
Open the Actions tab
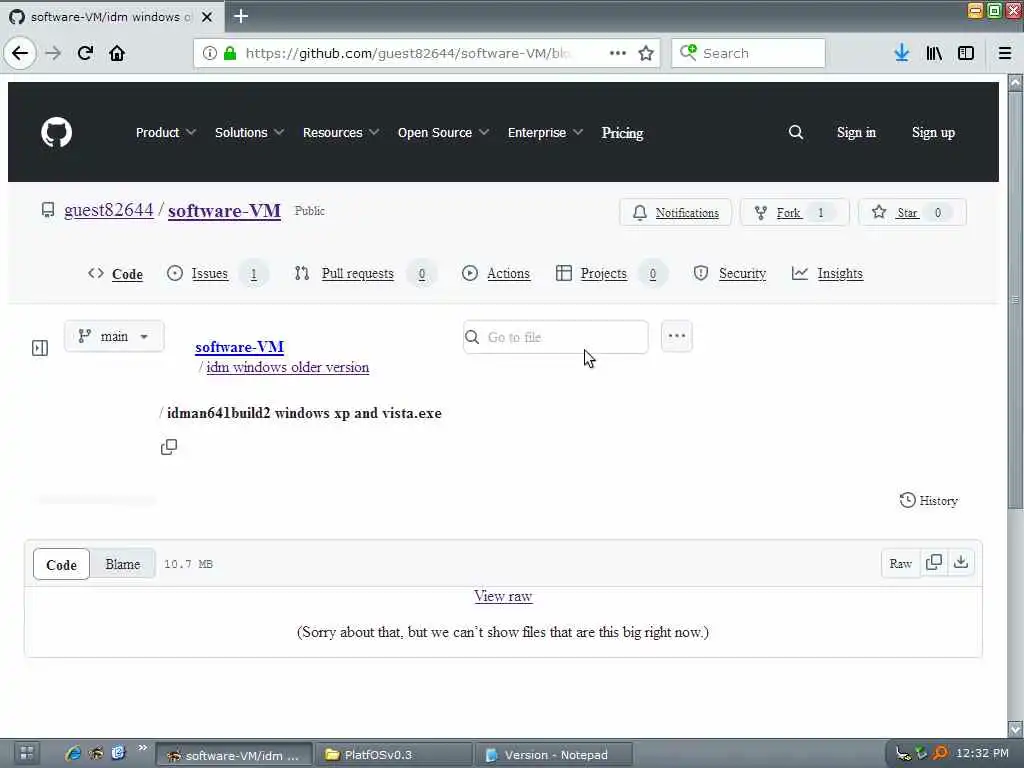click(x=496, y=274)
